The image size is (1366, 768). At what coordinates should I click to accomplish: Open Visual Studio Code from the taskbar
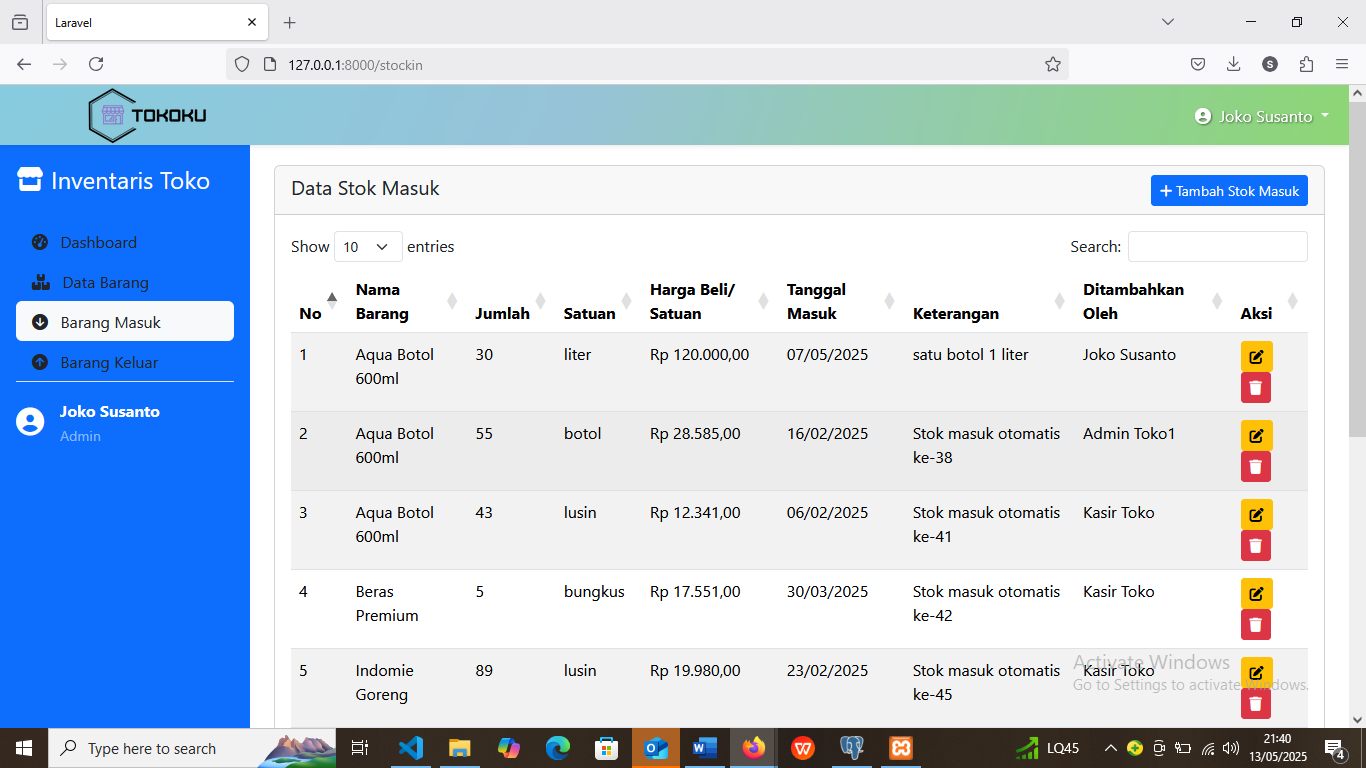(410, 748)
